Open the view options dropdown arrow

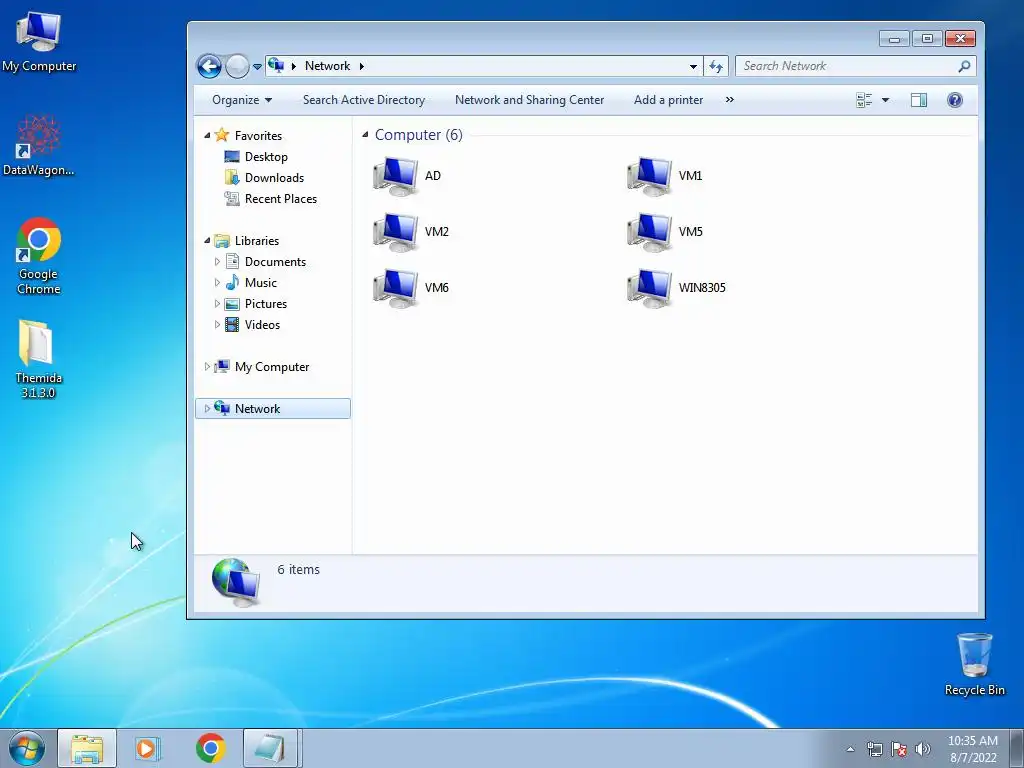click(886, 100)
